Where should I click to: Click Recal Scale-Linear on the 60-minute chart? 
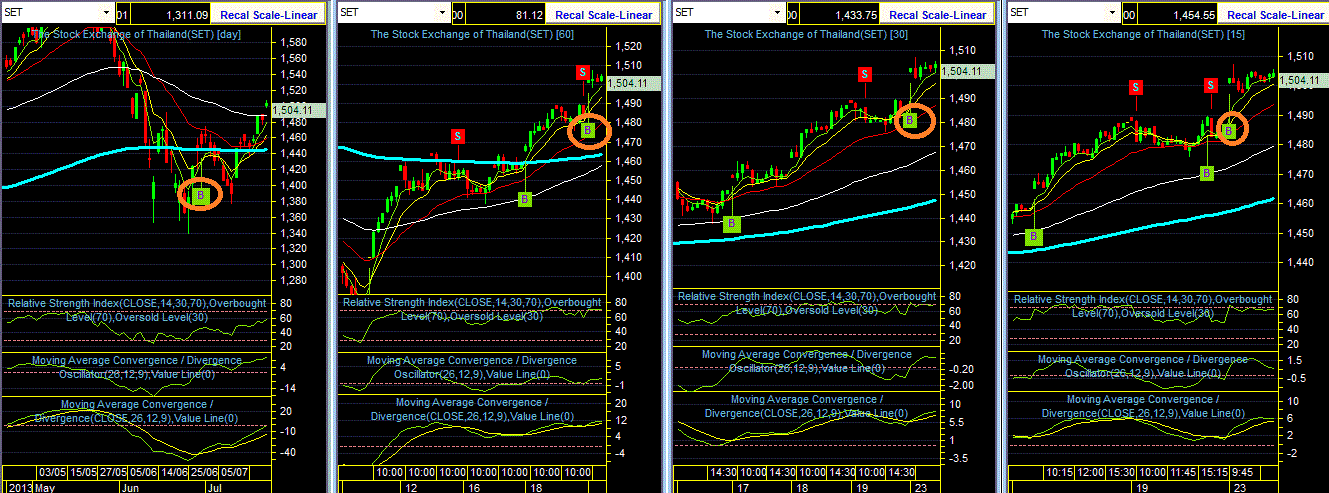pos(604,14)
